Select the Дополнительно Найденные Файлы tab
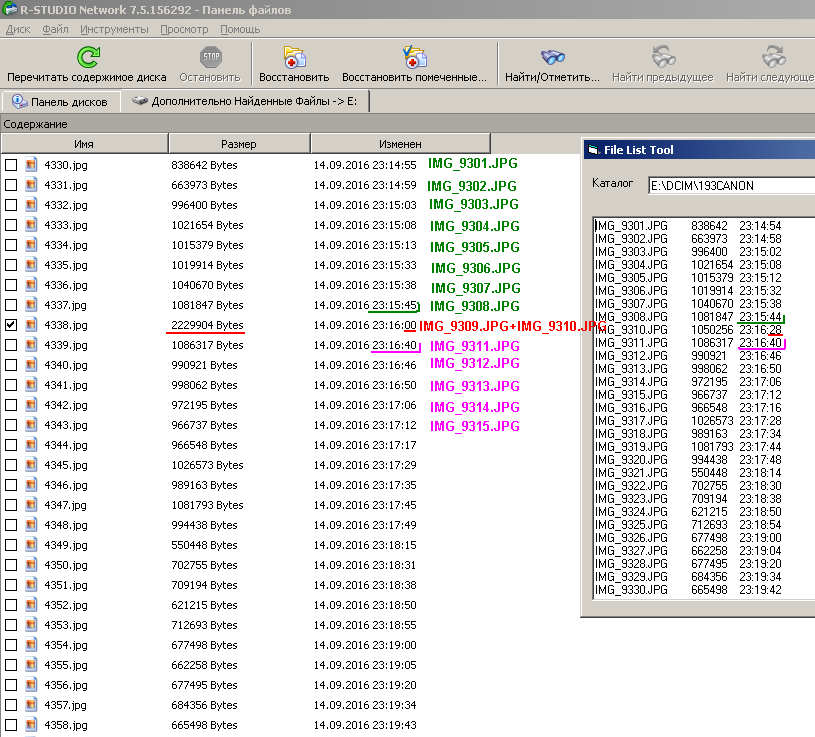Viewport: 815px width, 737px height. (x=245, y=101)
